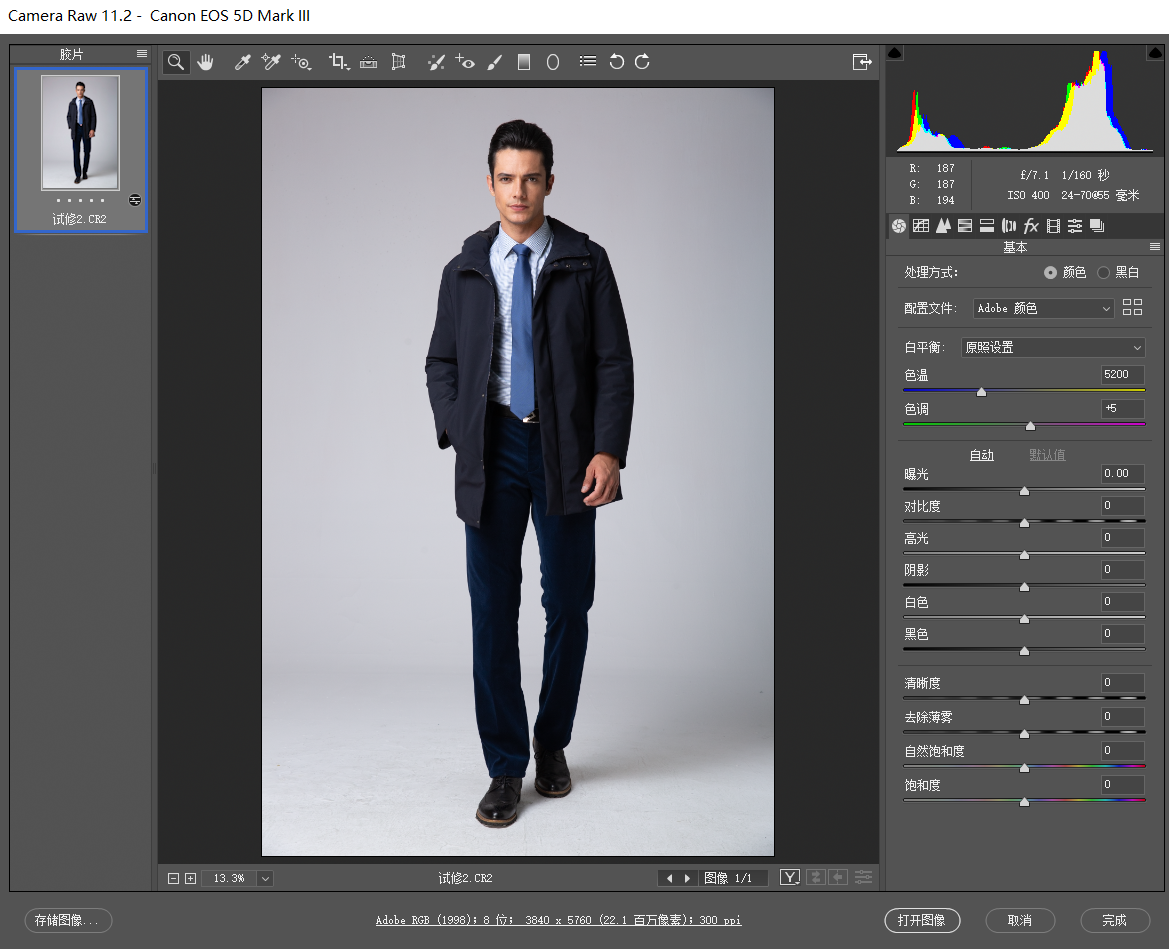This screenshot has width=1169, height=949.
Task: Select the 颜色 color treatment radio button
Action: pos(1050,273)
